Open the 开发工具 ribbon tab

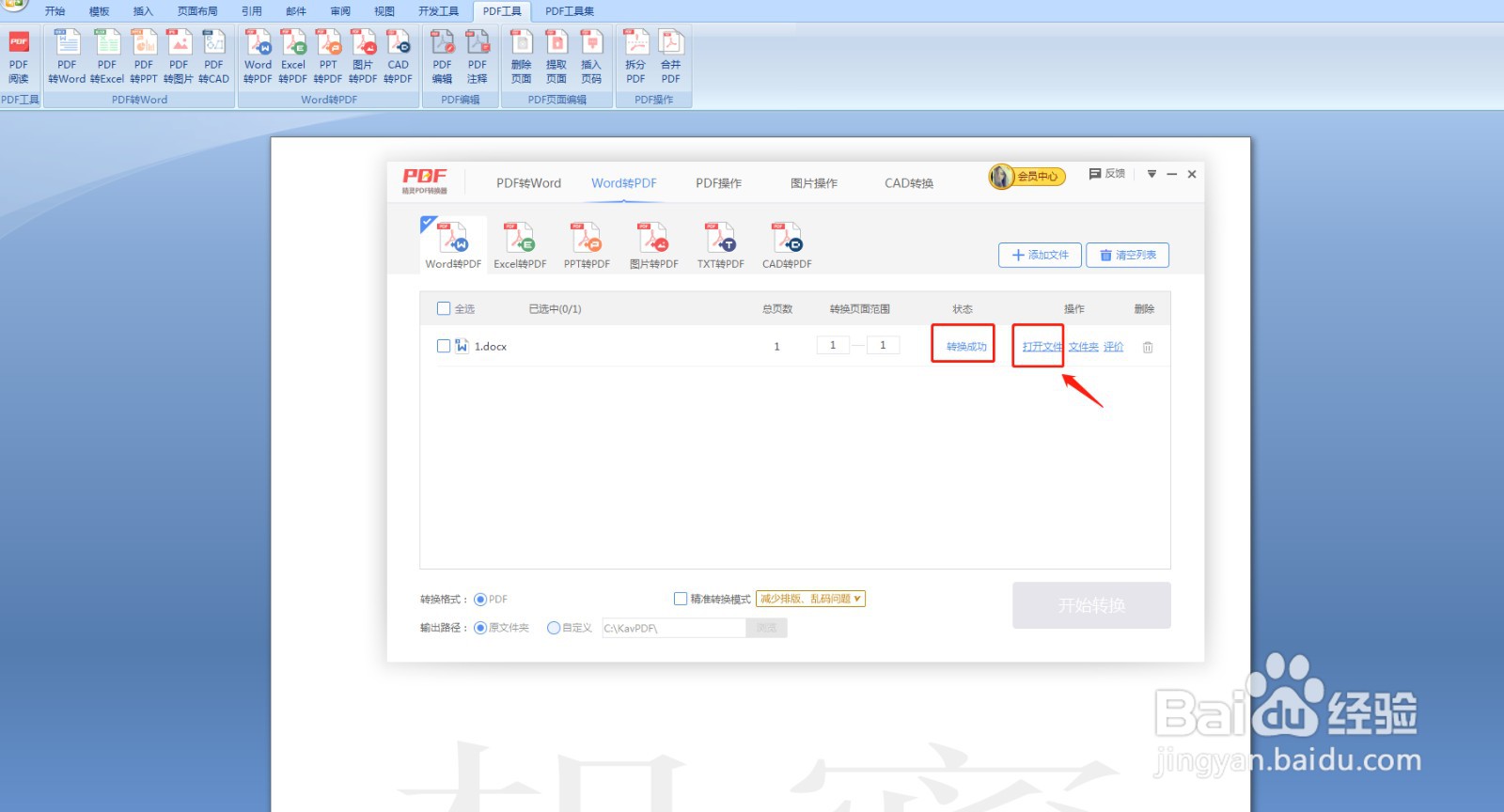(x=439, y=11)
